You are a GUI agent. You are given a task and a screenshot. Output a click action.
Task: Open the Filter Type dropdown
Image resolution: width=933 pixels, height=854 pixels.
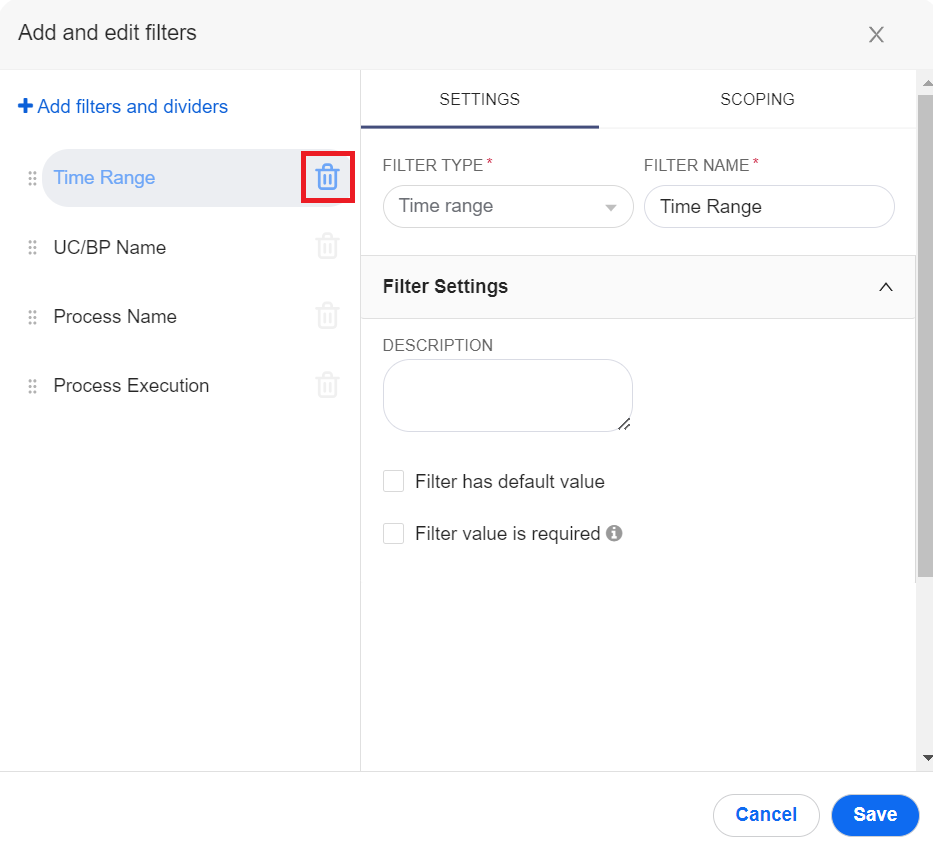[508, 207]
